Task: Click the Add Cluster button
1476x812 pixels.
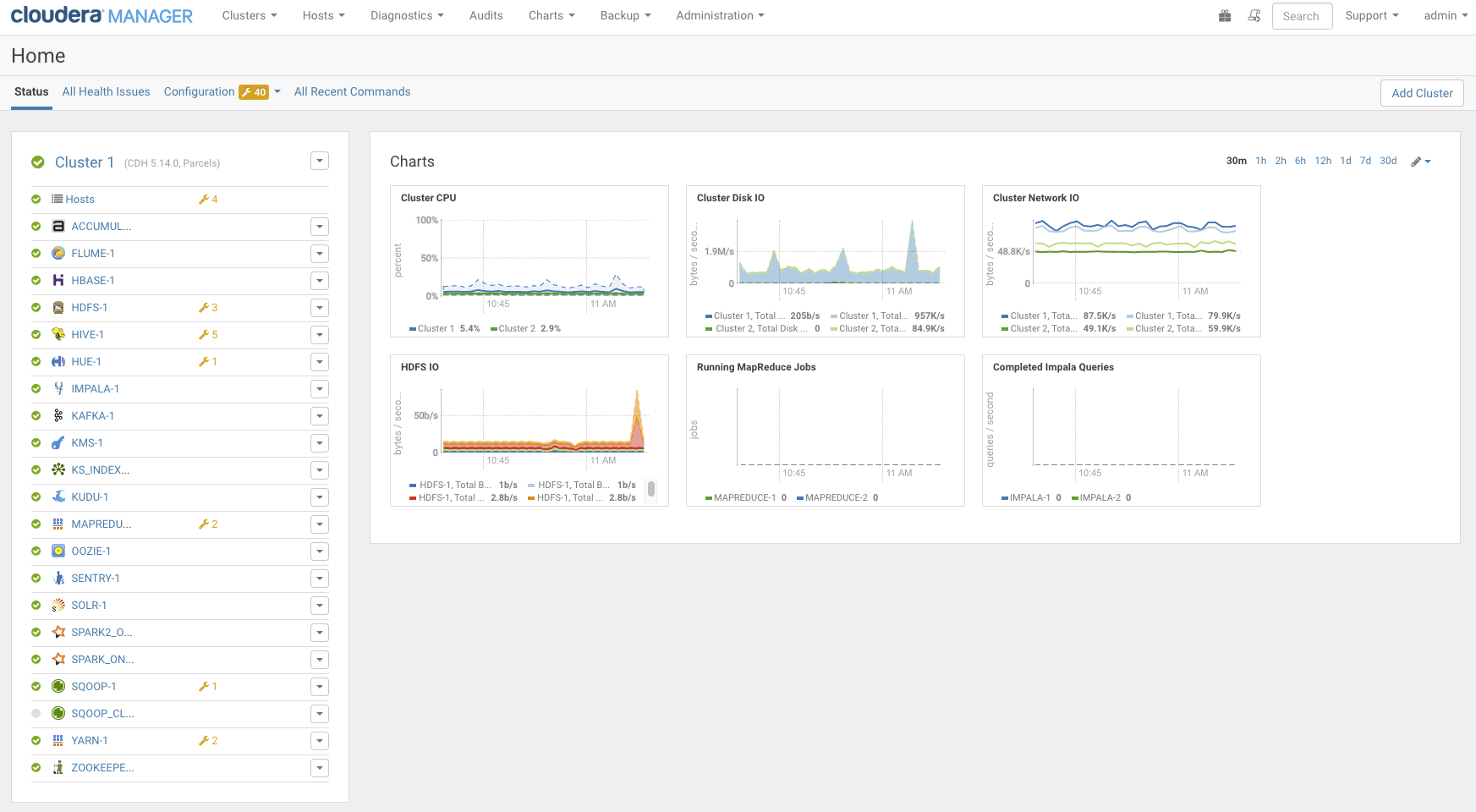Action: click(x=1421, y=93)
